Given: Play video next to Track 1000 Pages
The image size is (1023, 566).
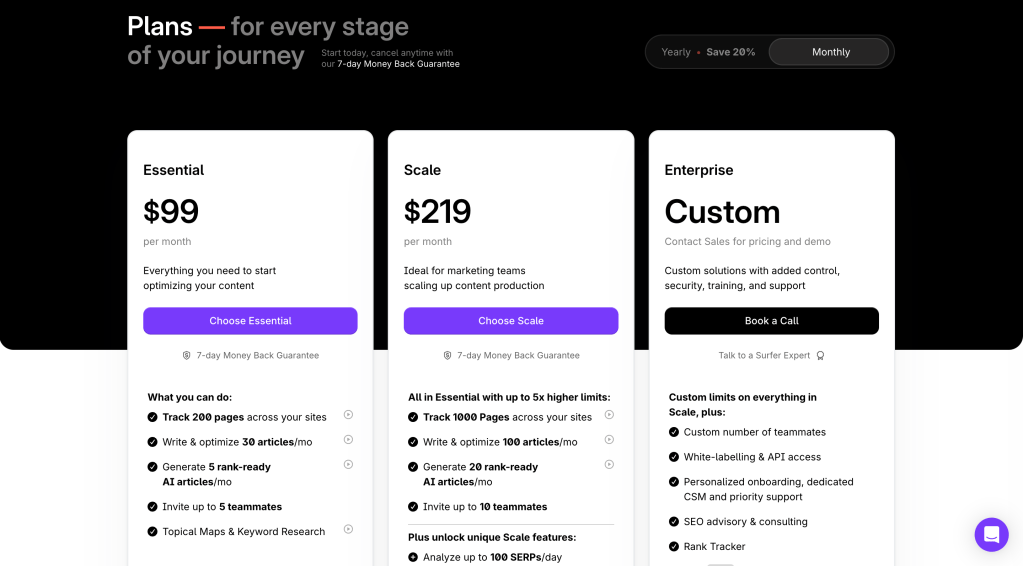Looking at the screenshot, I should [609, 415].
